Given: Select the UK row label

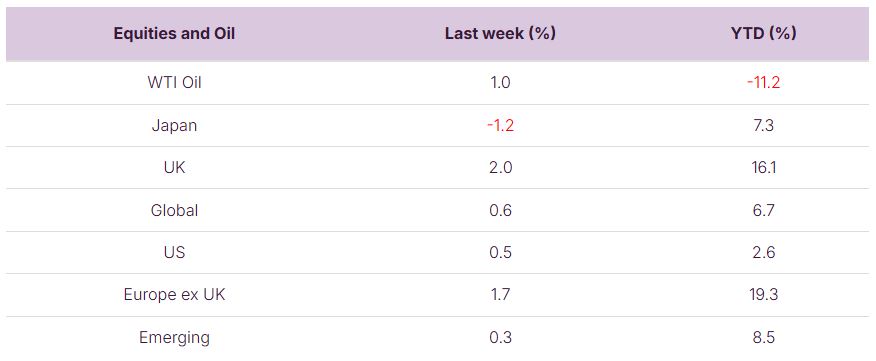Looking at the screenshot, I should 174,168.
